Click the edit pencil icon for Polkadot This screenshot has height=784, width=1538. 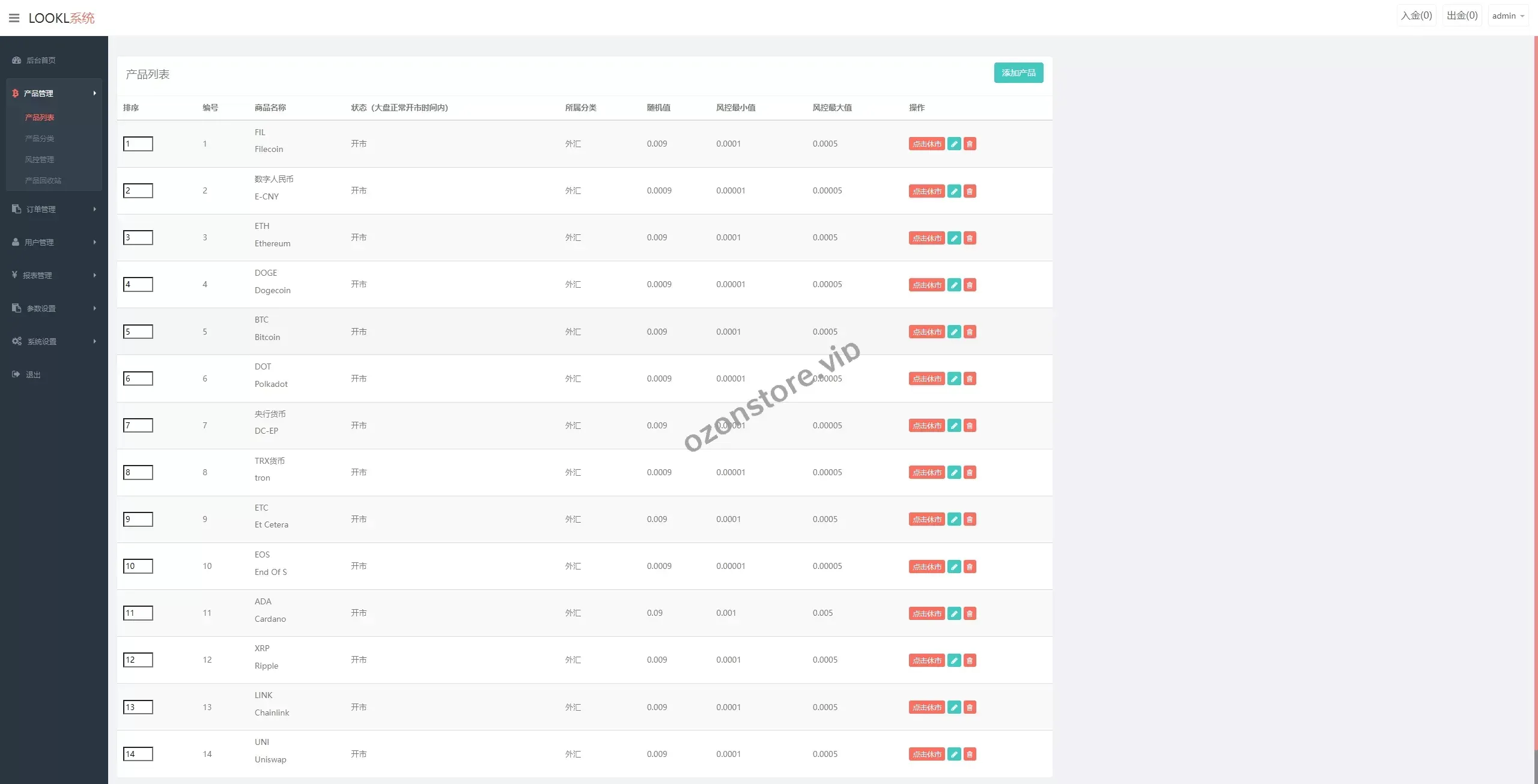point(954,378)
